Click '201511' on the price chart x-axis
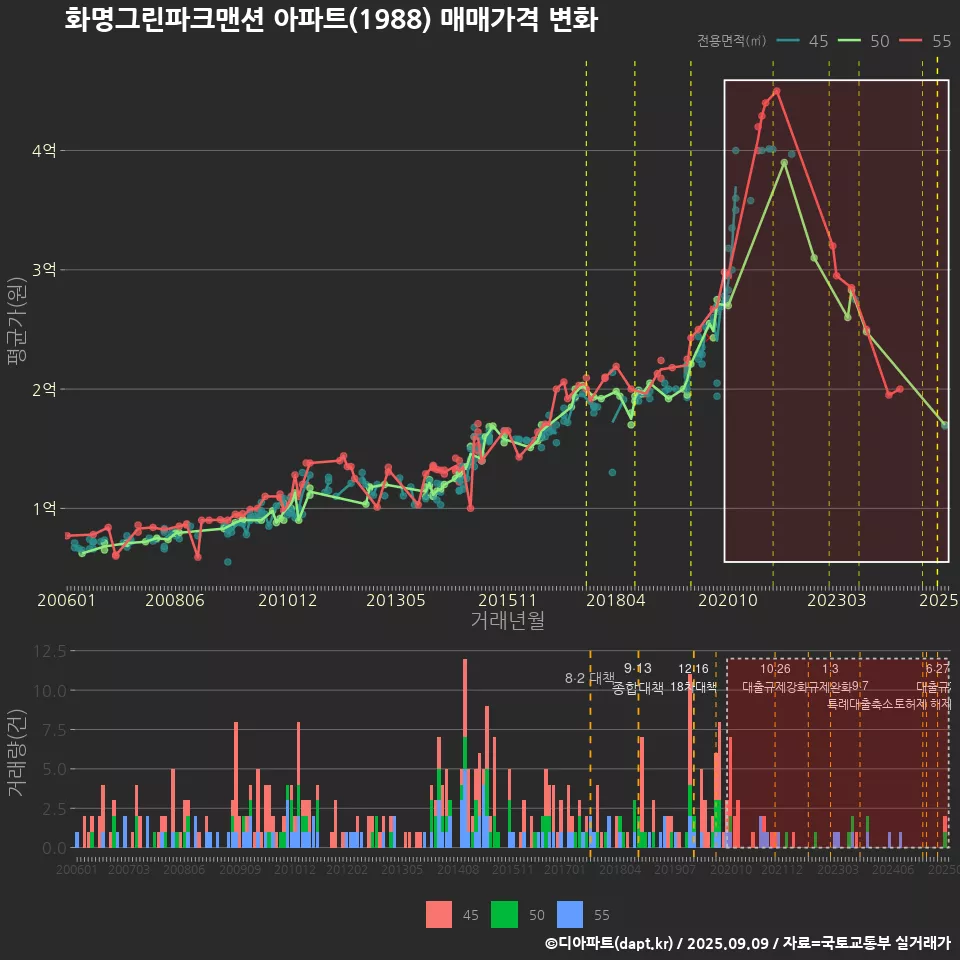Screen dimensions: 960x960 tap(507, 600)
